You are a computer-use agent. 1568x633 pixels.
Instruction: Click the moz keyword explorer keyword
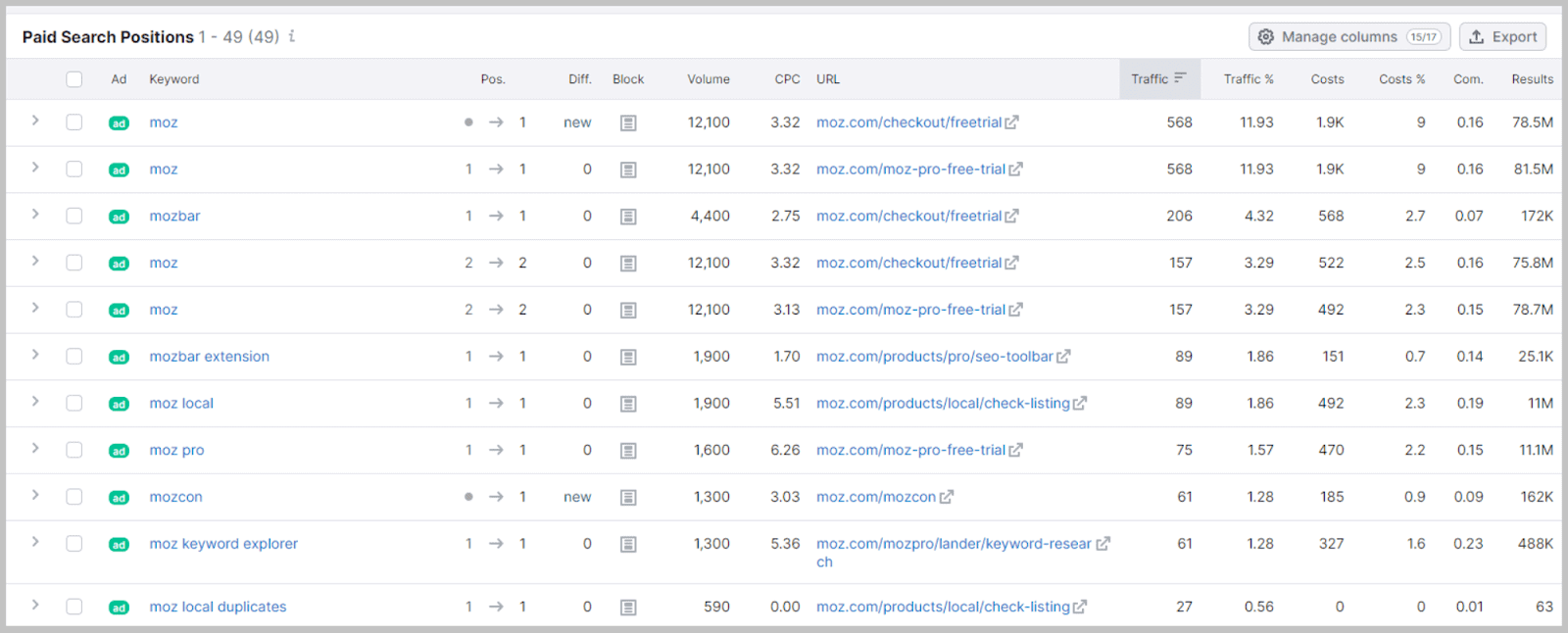(223, 544)
